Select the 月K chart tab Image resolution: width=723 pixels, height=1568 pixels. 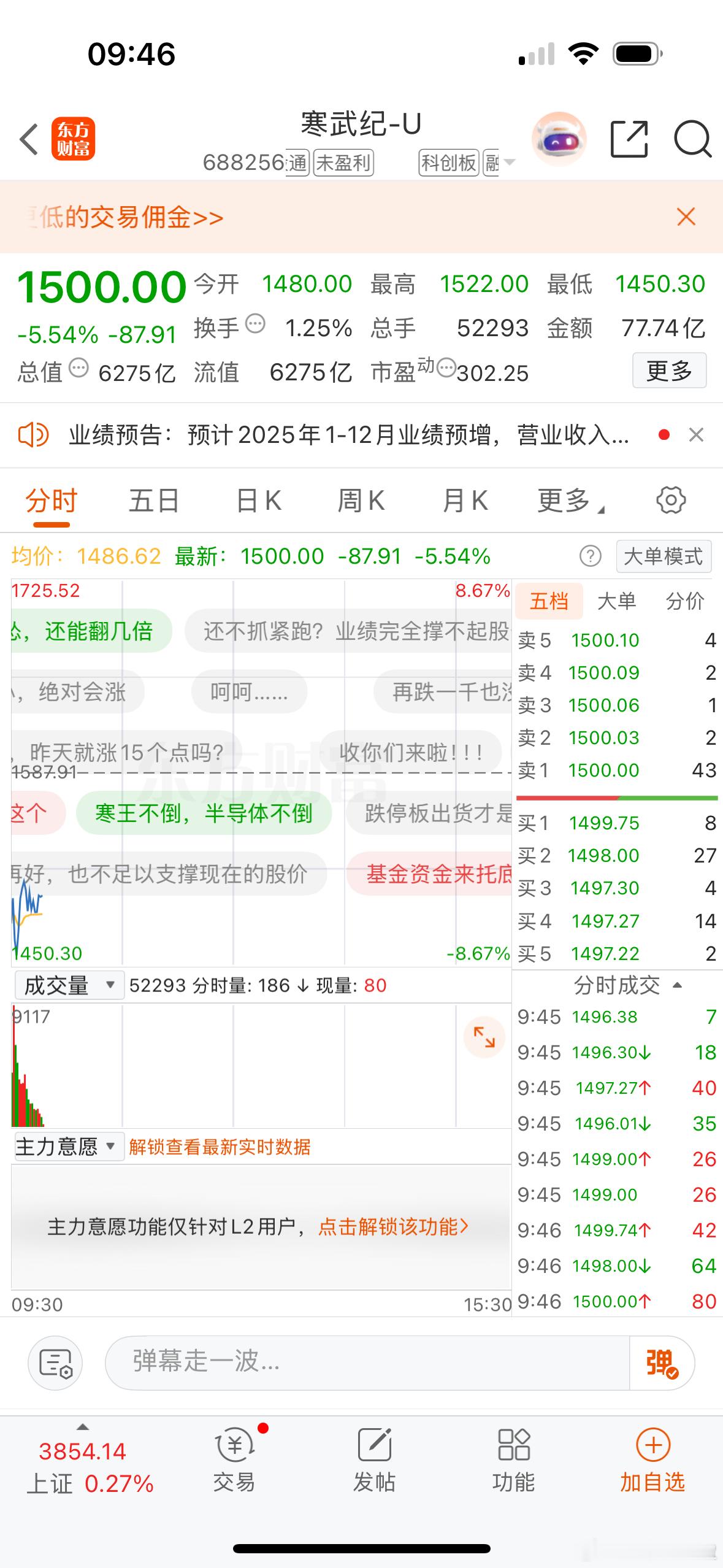click(x=465, y=501)
